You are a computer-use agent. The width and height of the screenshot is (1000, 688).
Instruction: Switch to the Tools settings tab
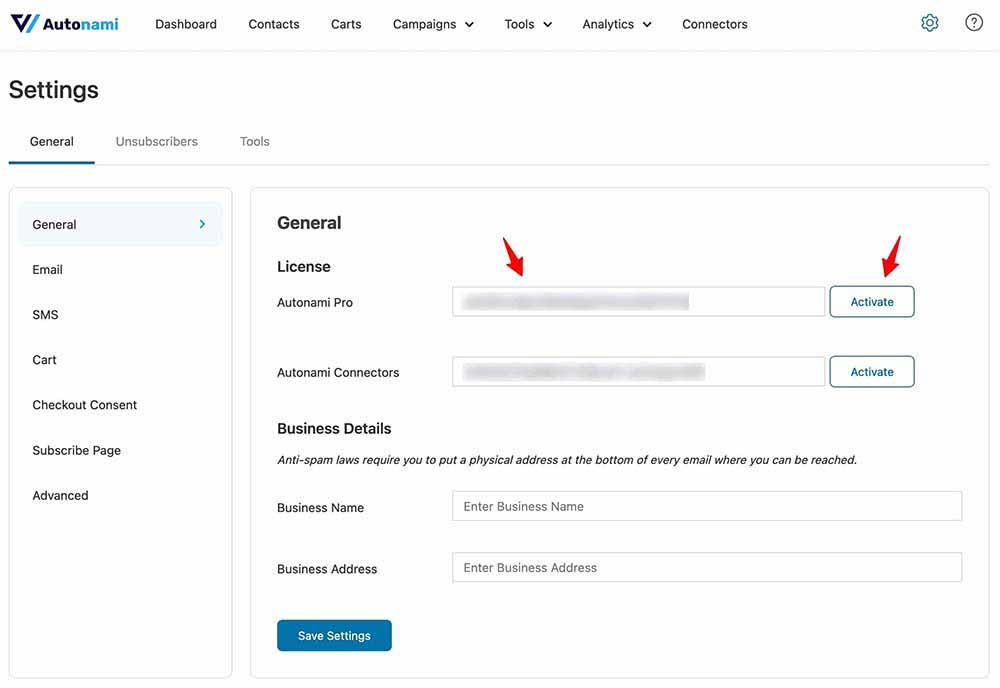coord(254,142)
